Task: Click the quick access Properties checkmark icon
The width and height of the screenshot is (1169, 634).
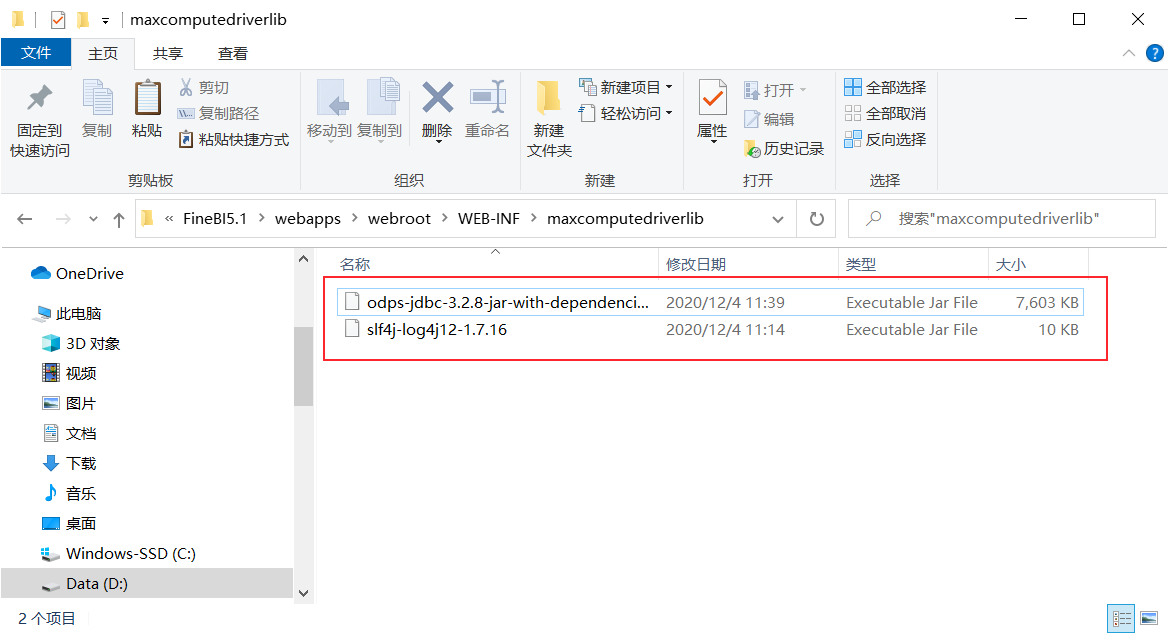Action: click(57, 20)
